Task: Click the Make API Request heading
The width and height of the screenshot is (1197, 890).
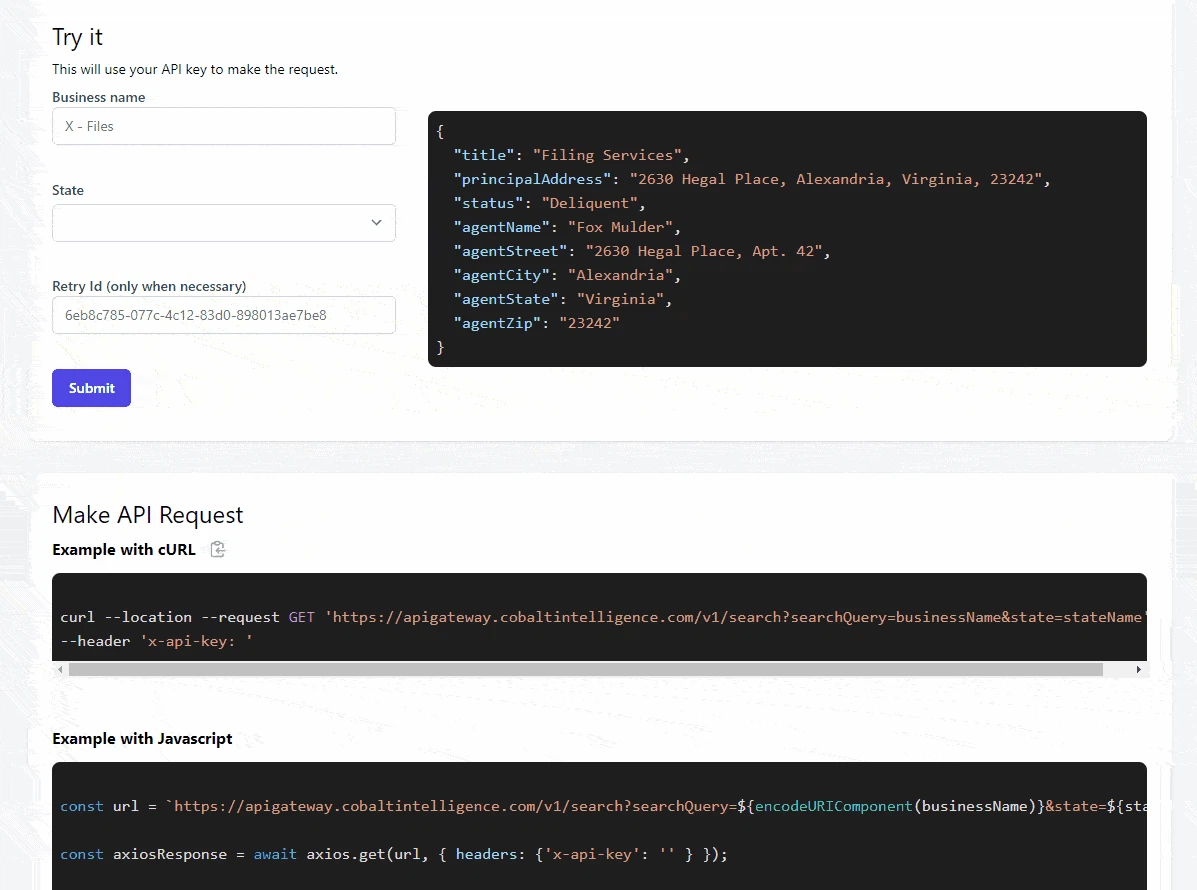Action: tap(147, 514)
